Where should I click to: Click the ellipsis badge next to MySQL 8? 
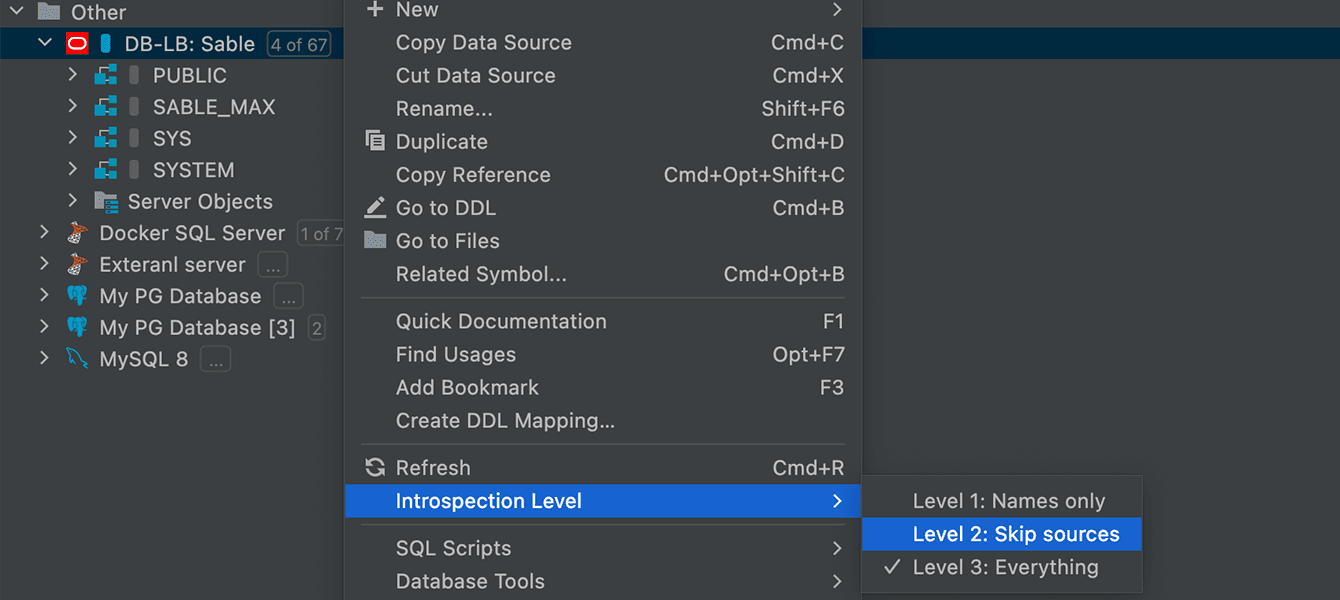click(215, 360)
